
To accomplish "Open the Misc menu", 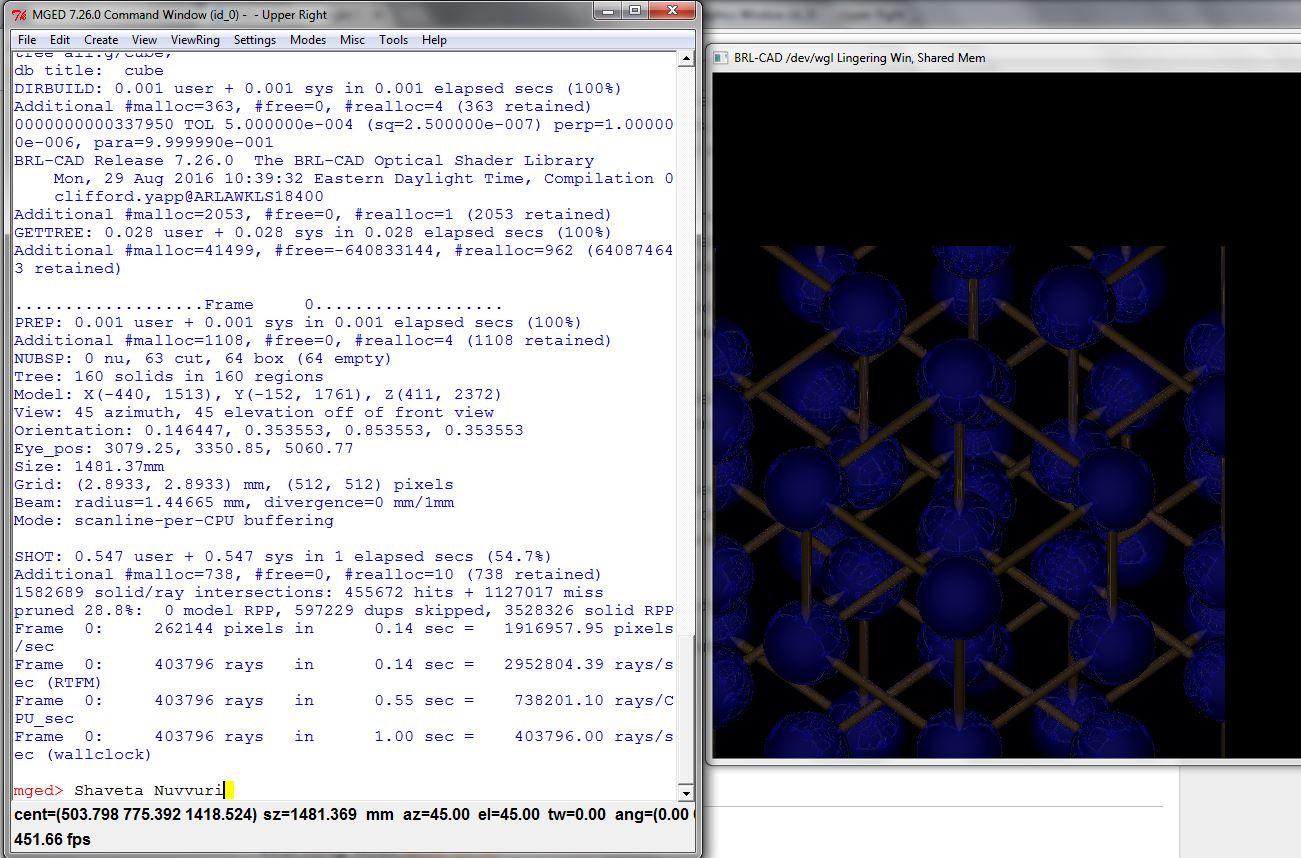I will click(352, 40).
